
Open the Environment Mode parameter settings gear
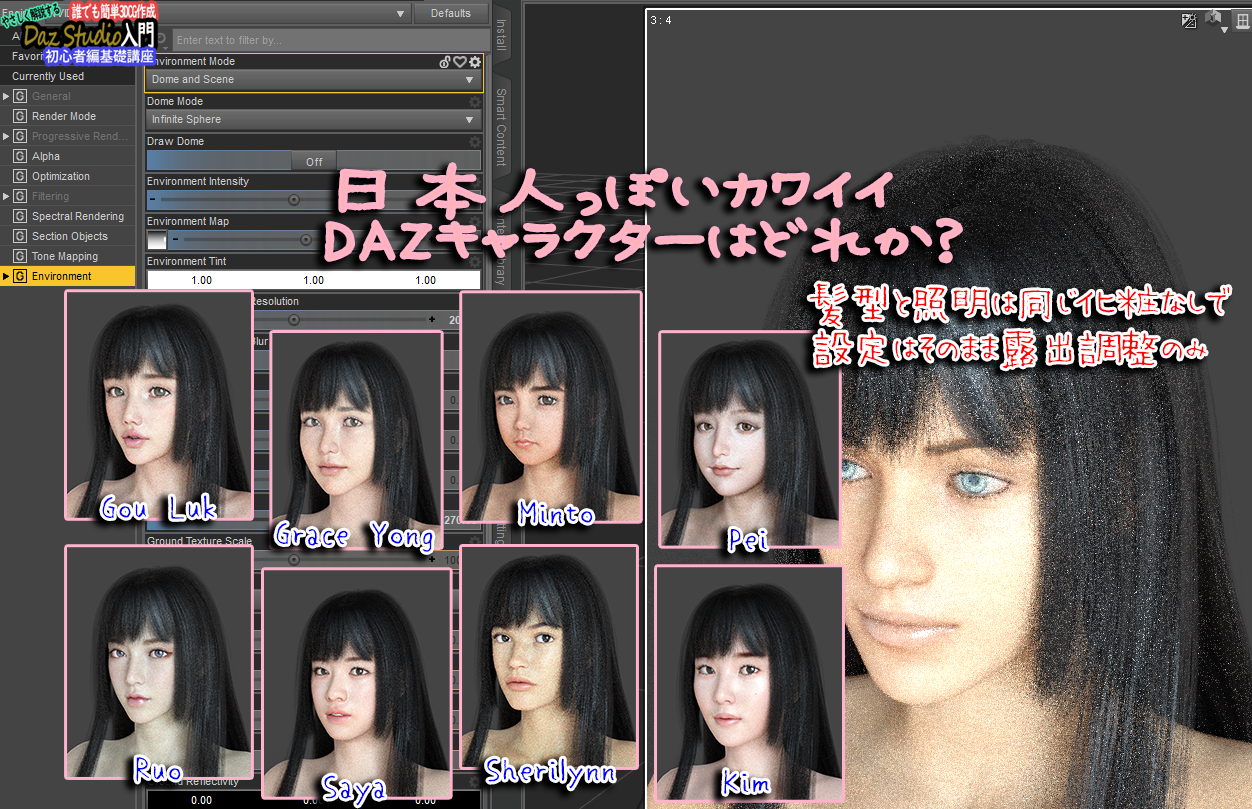474,62
